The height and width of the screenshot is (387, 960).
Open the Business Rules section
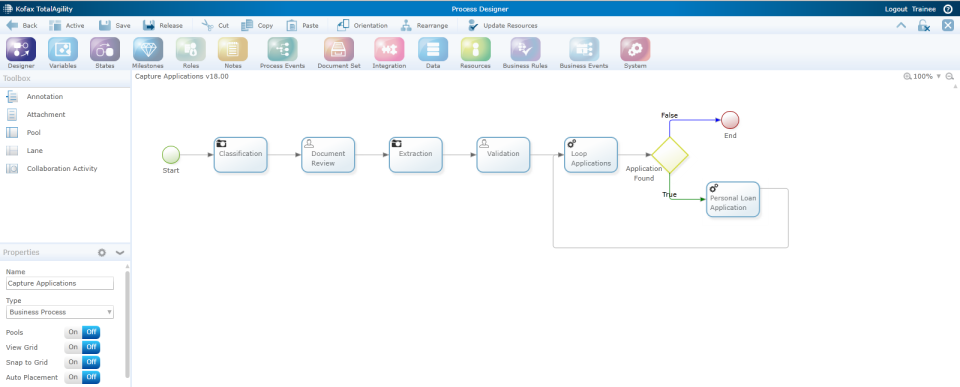click(x=525, y=53)
